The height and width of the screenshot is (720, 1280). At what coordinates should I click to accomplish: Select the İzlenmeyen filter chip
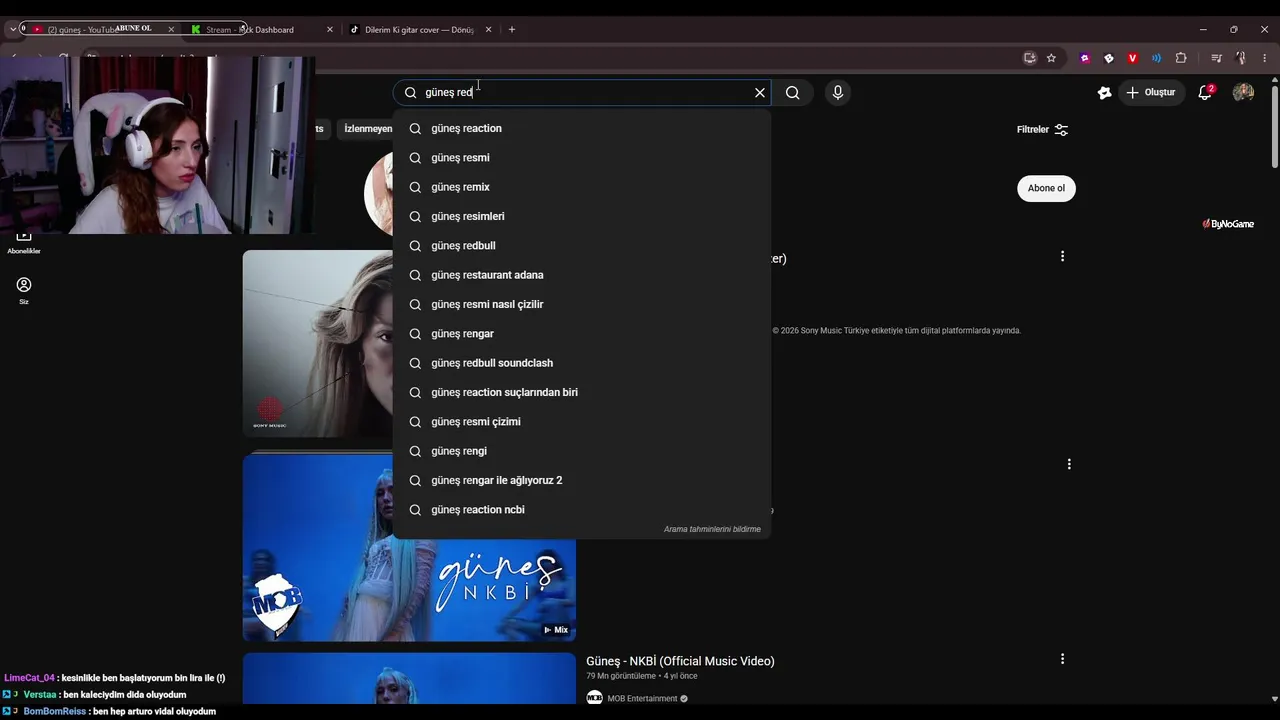[368, 129]
